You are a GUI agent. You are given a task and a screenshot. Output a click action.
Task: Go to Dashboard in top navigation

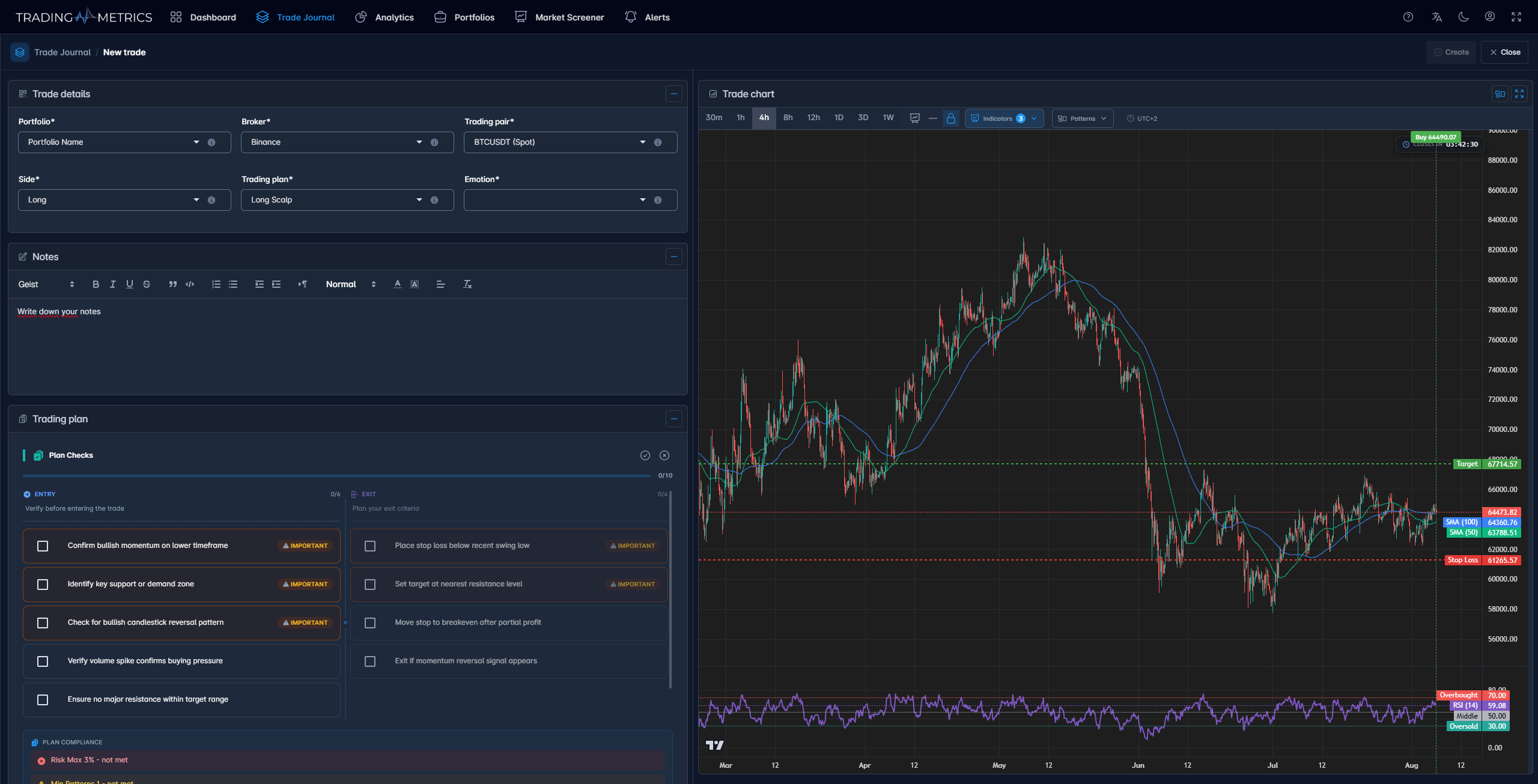[x=203, y=17]
